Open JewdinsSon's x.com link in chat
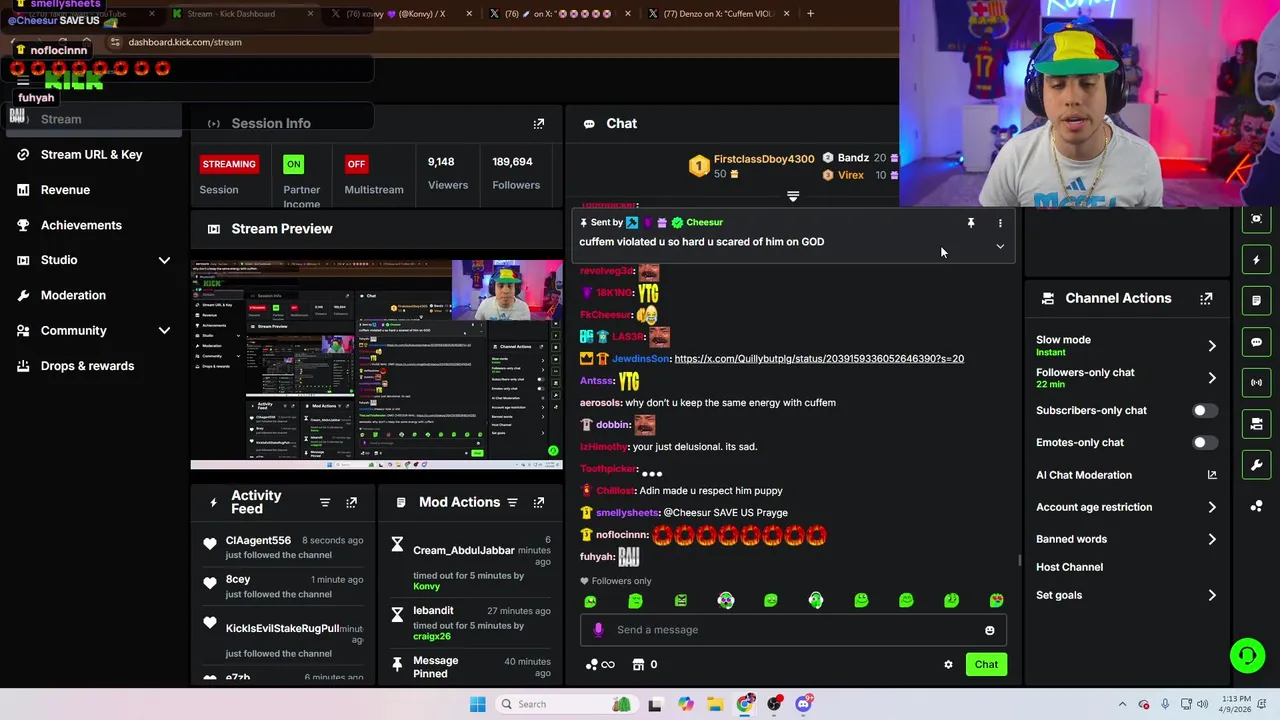The image size is (1280, 720). tap(819, 359)
